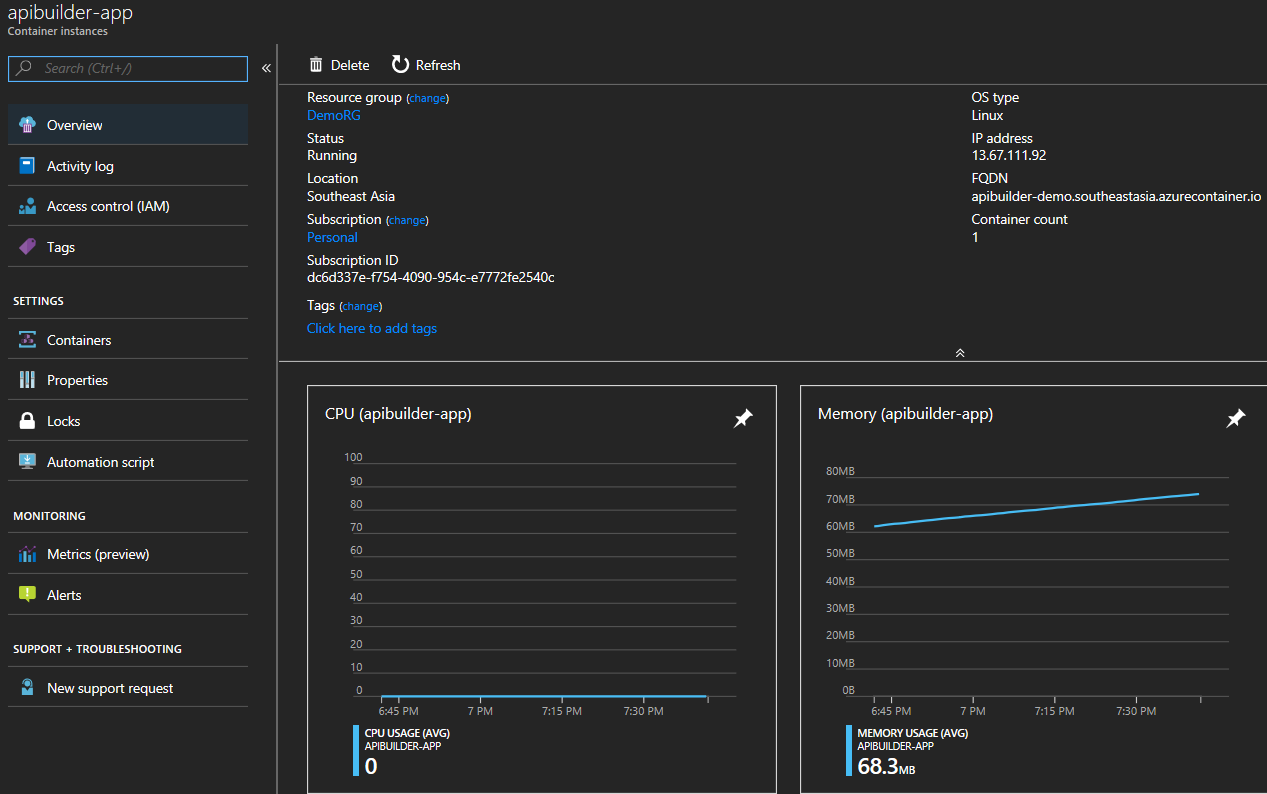1267x794 pixels.
Task: Click the Properties bars icon
Action: (x=27, y=380)
